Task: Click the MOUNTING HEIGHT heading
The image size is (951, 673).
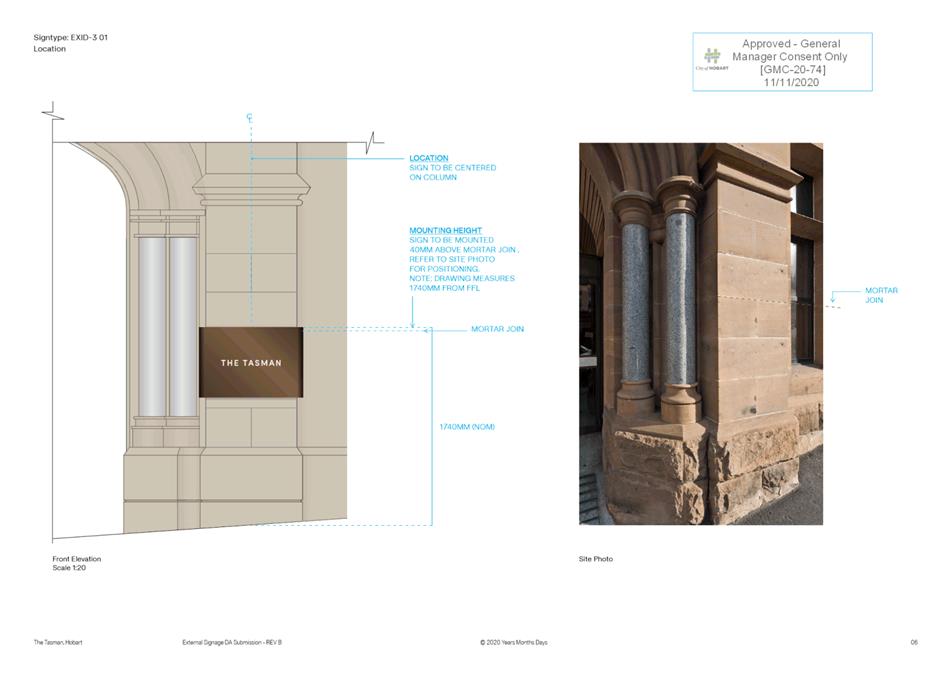Action: click(x=446, y=230)
